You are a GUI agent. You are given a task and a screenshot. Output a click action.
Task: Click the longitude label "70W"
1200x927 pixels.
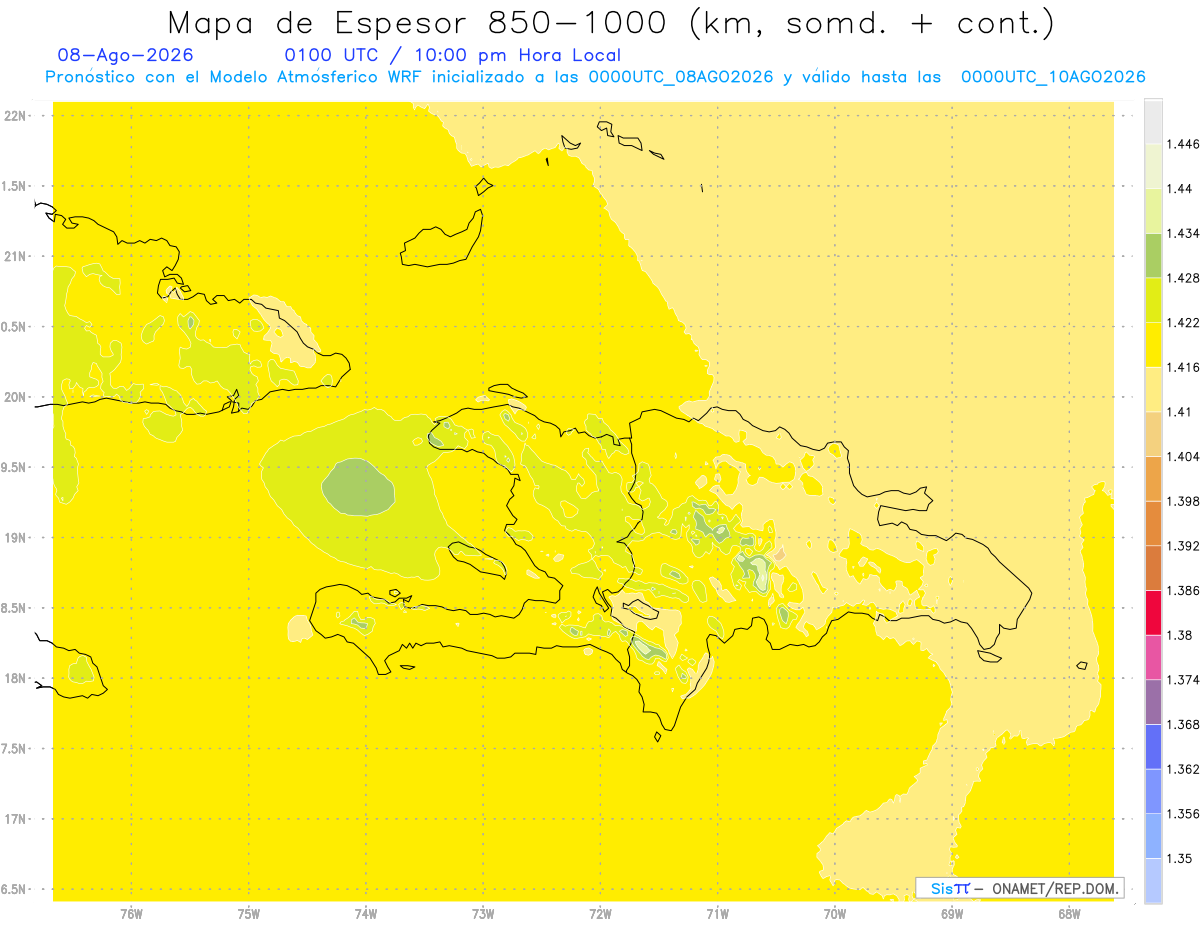835,915
